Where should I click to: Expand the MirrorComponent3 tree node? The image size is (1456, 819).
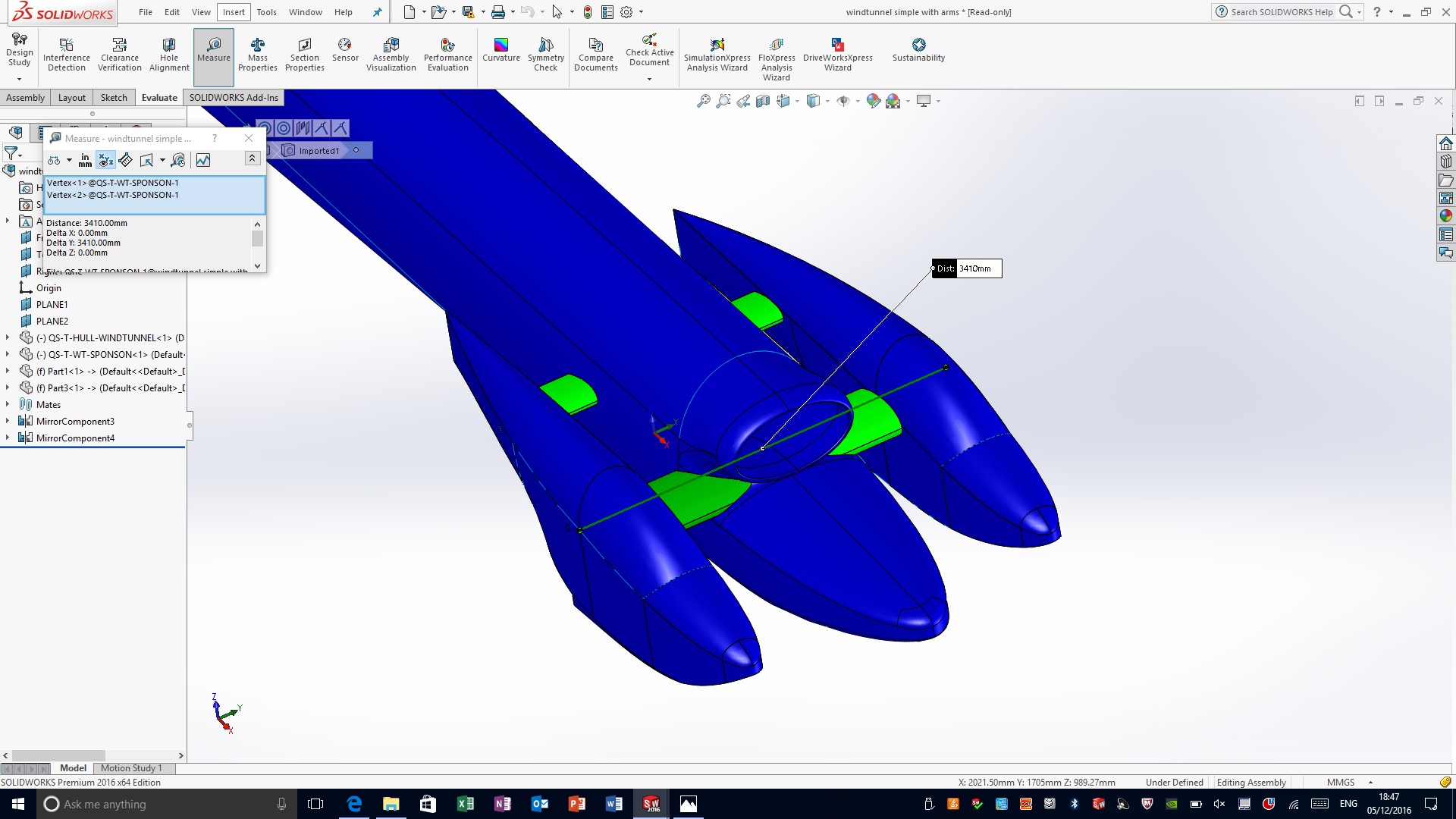coord(8,421)
